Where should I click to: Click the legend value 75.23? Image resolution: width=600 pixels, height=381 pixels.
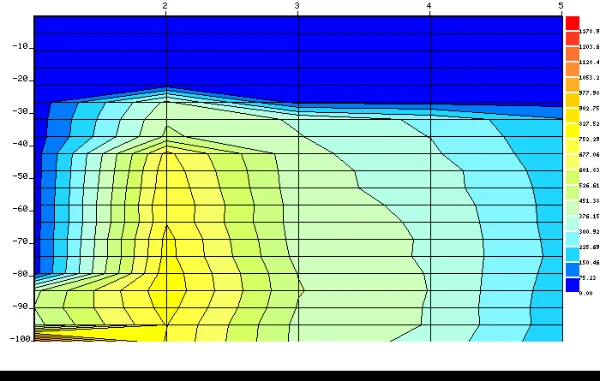[589, 278]
